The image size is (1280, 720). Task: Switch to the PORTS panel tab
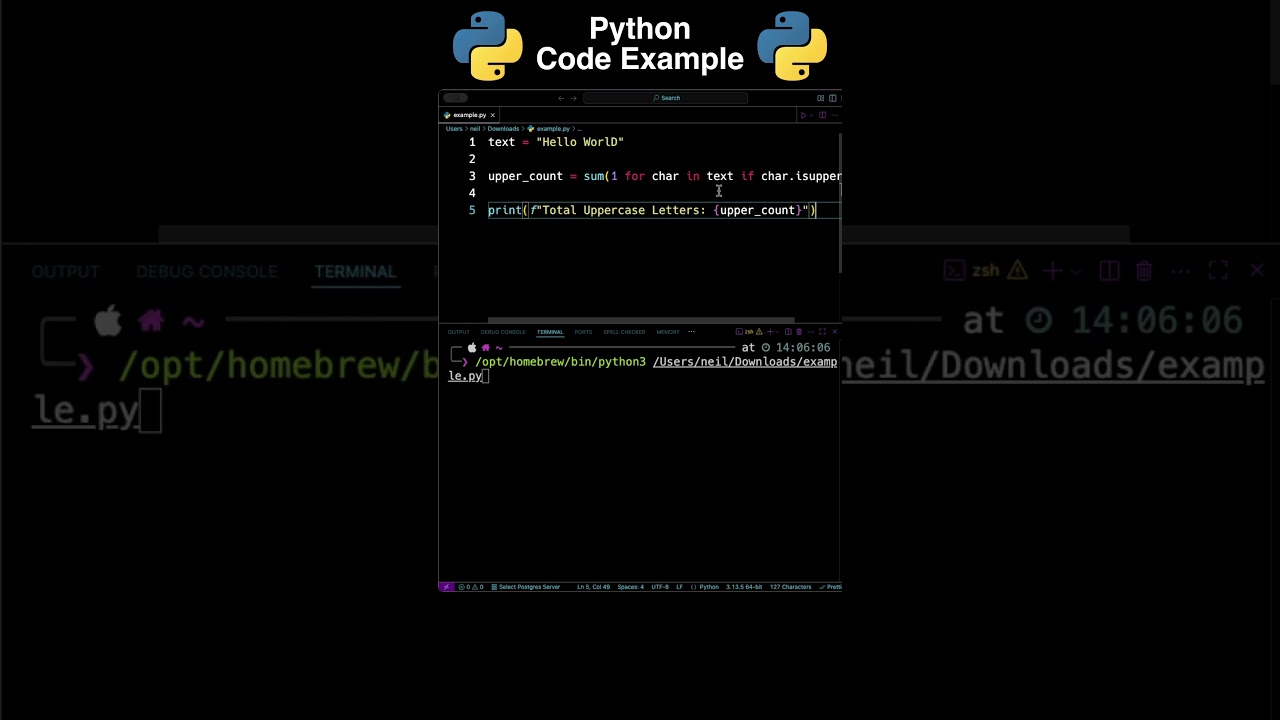[583, 332]
